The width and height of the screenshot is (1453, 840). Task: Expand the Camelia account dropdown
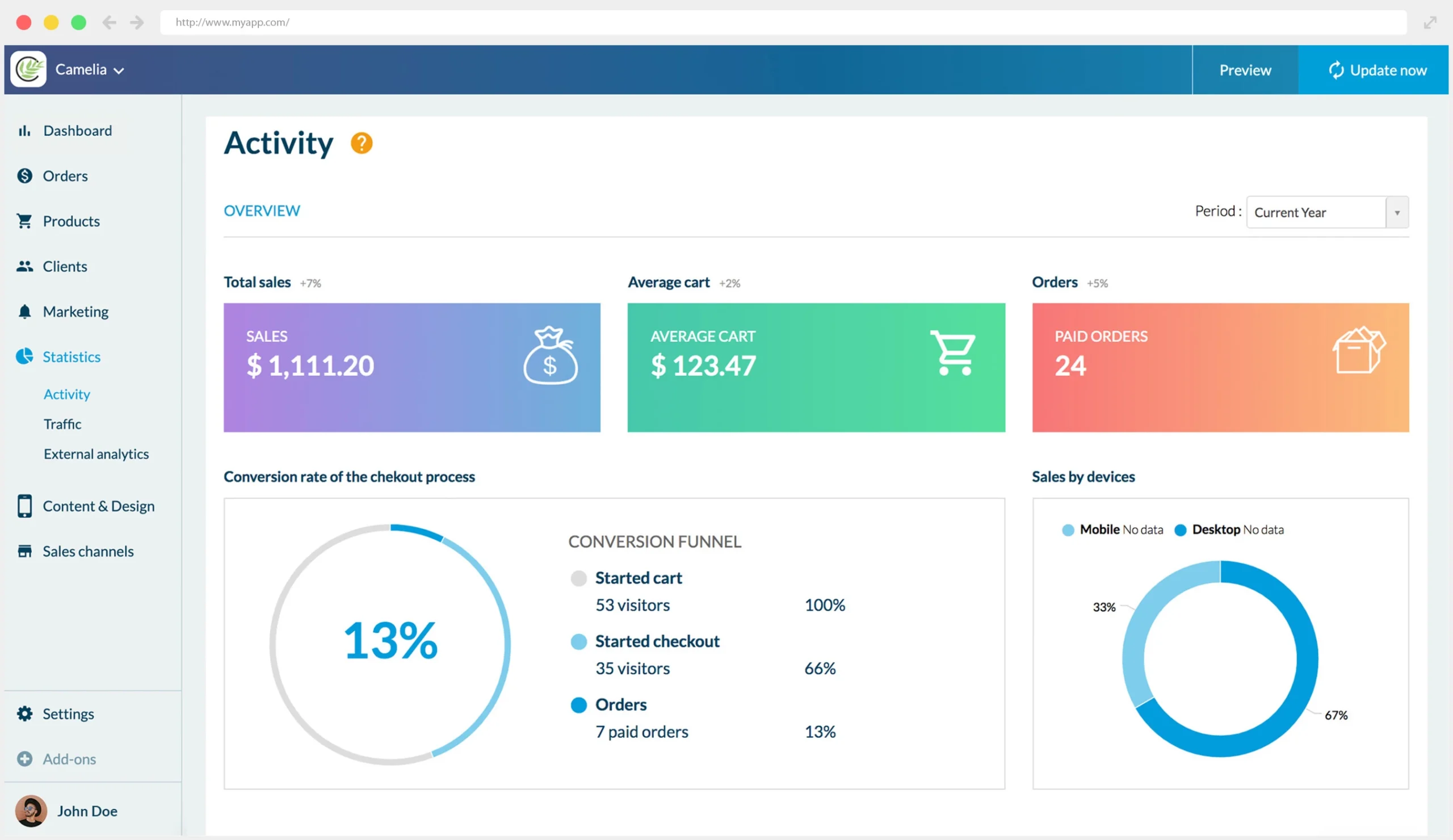[119, 70]
